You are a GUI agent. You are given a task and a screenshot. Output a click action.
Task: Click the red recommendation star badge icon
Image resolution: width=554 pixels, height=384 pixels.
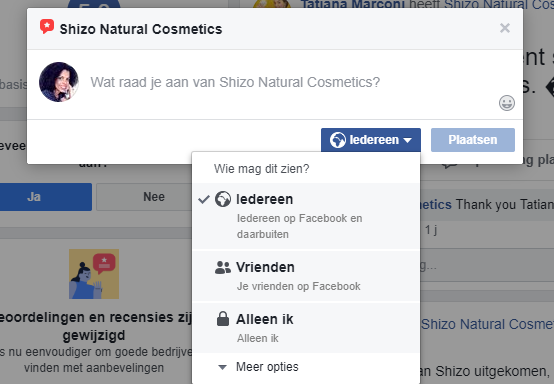click(47, 26)
